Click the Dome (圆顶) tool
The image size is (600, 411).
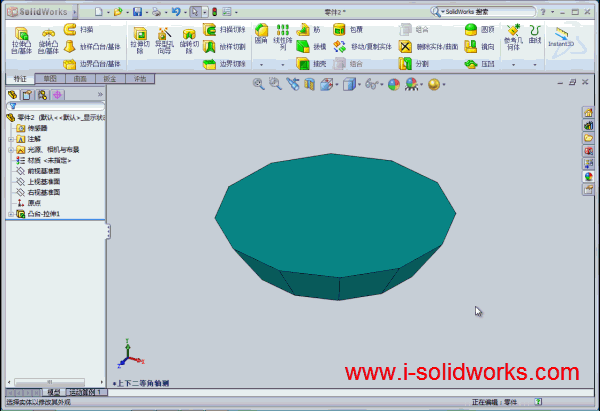tap(479, 29)
